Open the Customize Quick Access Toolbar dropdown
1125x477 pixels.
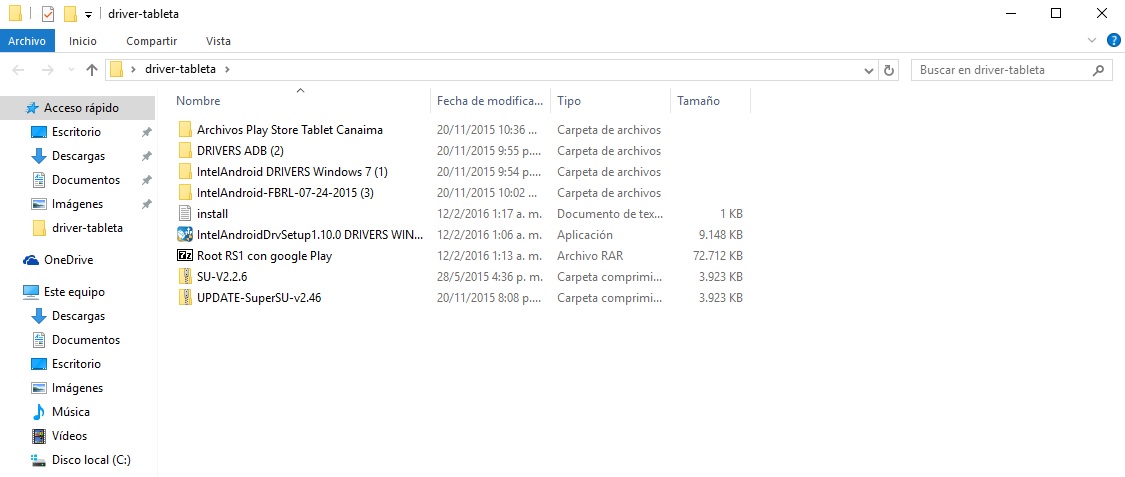[88, 15]
